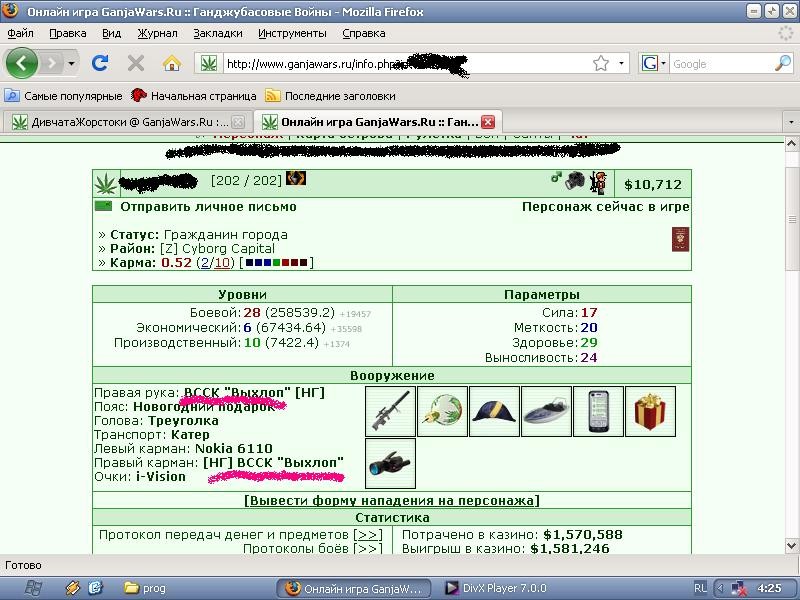Click the red passport icon
This screenshot has width=800, height=600.
pyautogui.click(x=680, y=239)
